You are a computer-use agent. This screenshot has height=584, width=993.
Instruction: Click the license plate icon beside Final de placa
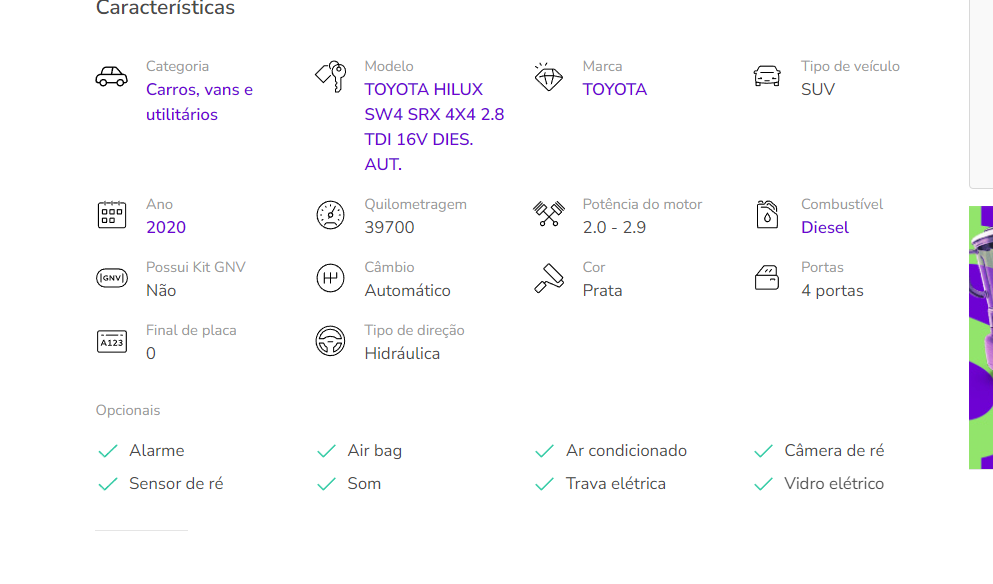(x=111, y=341)
